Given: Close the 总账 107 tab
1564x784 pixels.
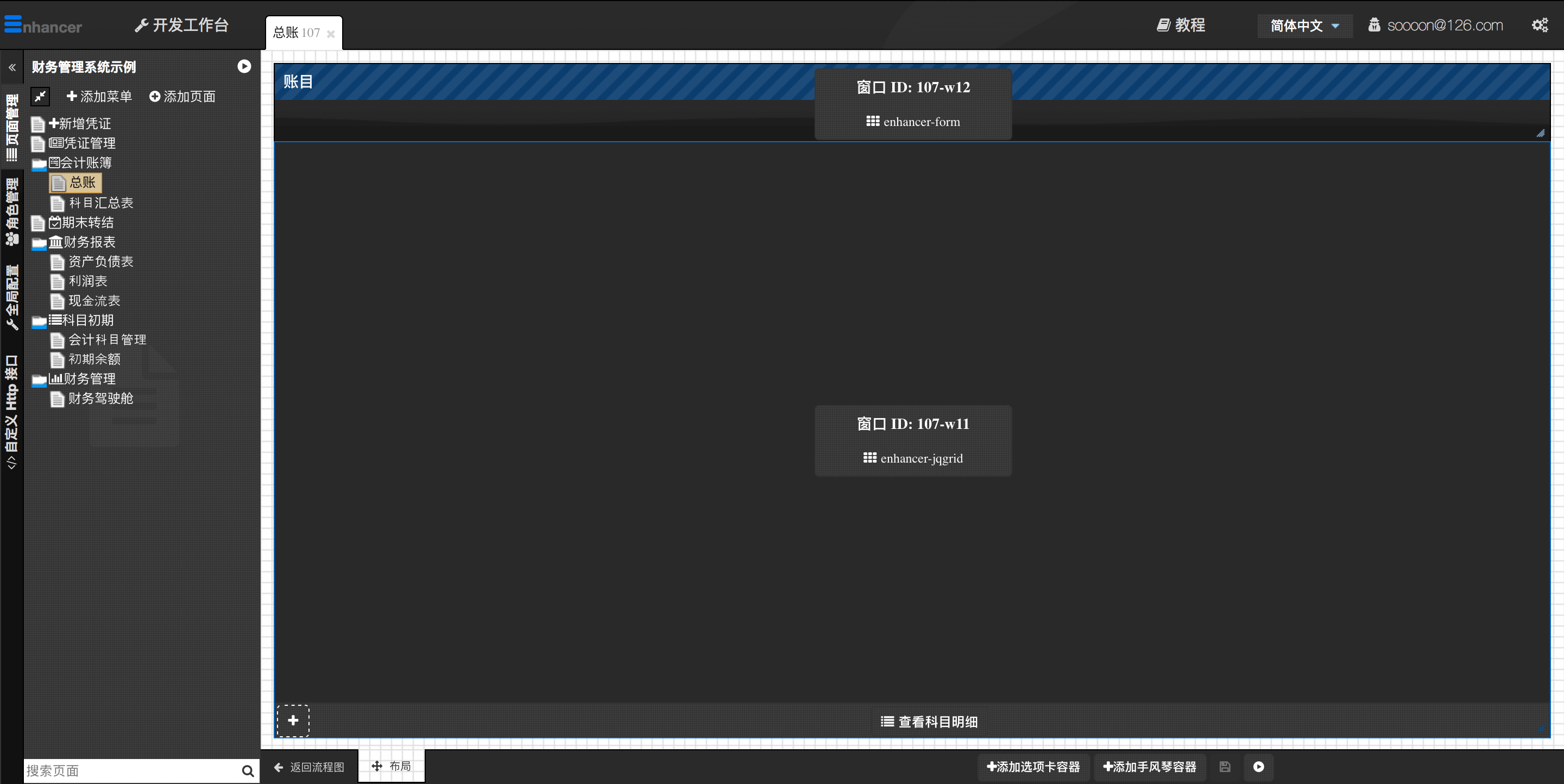Looking at the screenshot, I should pos(331,34).
